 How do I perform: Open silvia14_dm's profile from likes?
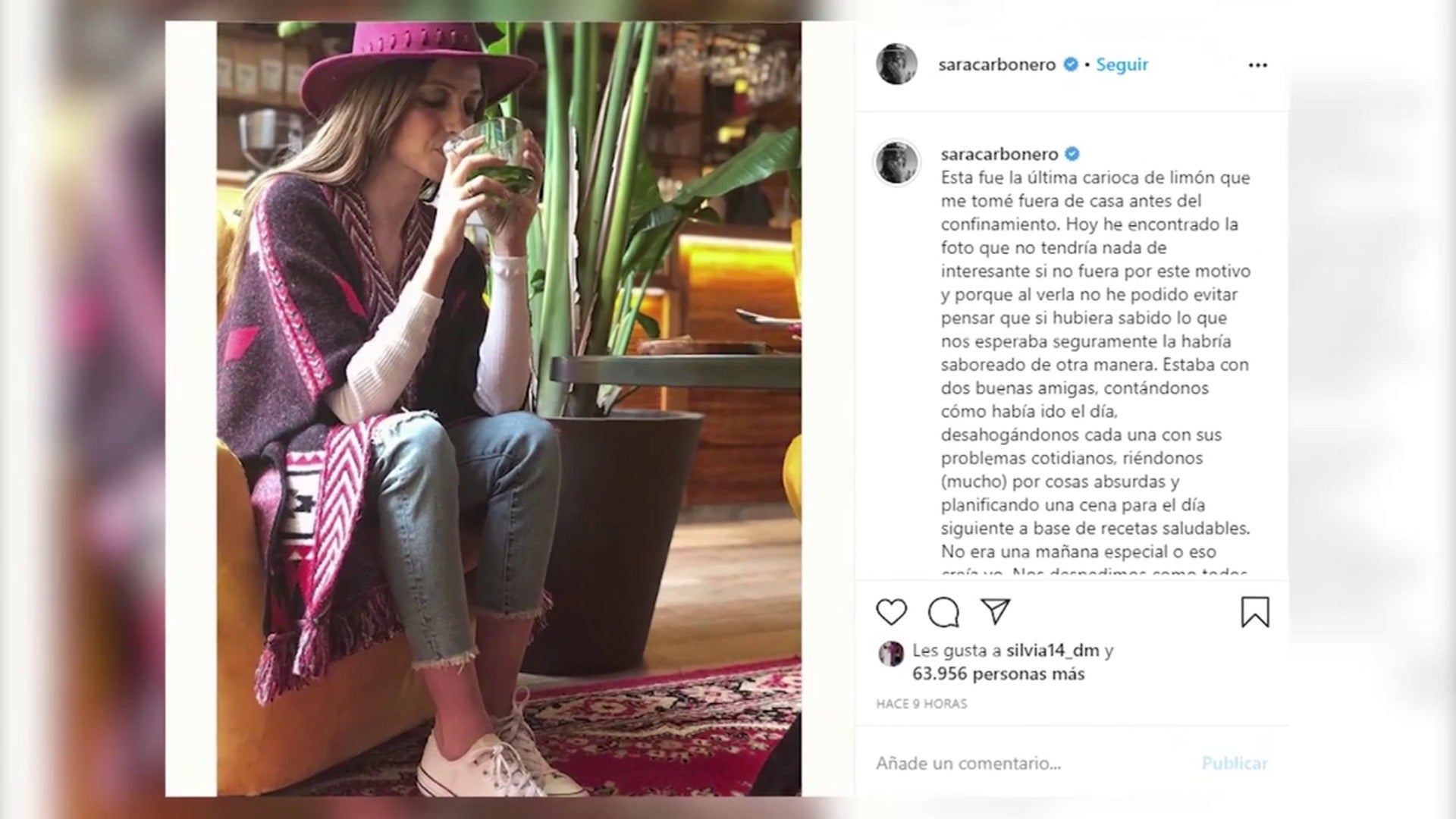click(x=1053, y=651)
